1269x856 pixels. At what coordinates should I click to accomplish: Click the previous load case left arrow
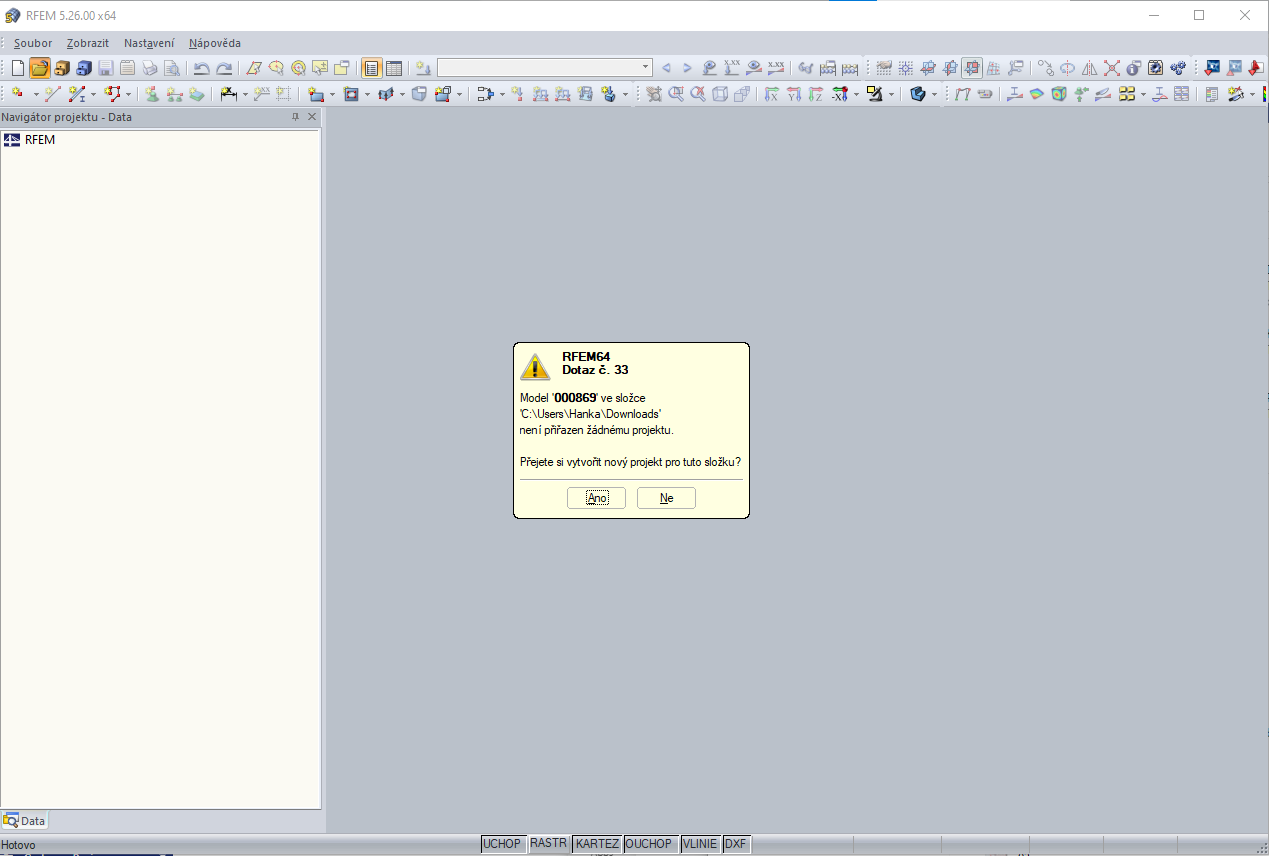pyautogui.click(x=666, y=68)
